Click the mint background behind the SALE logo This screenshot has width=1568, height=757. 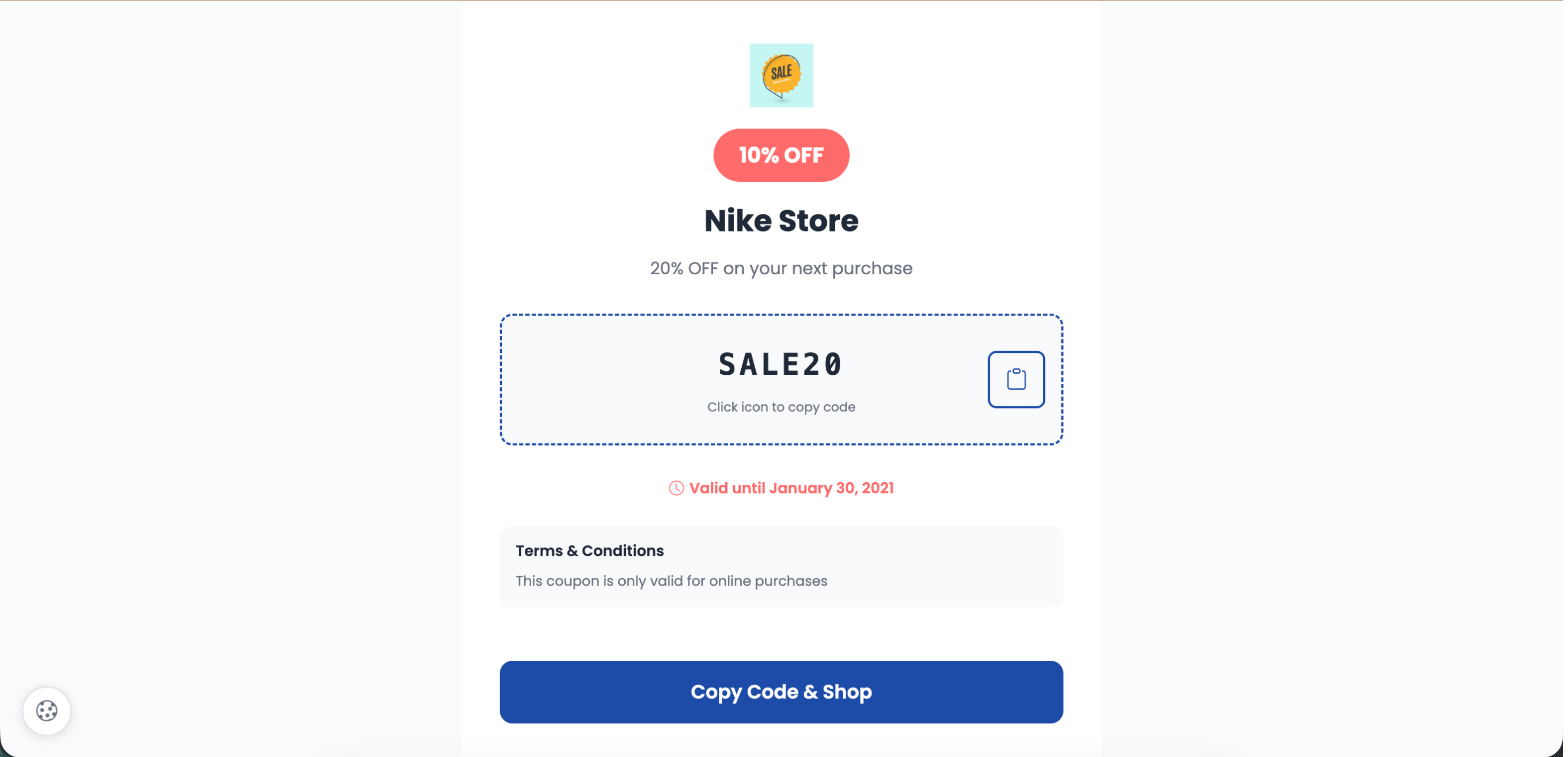tap(758, 52)
